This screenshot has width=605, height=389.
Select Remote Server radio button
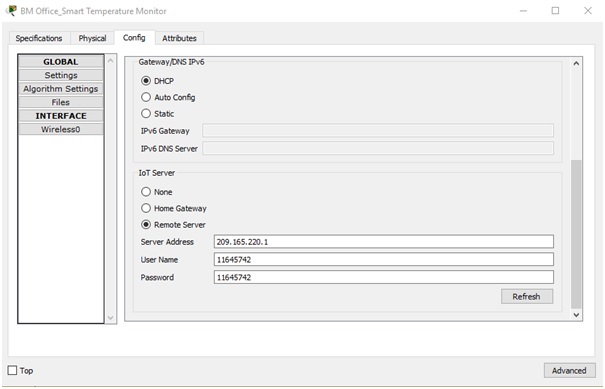146,225
